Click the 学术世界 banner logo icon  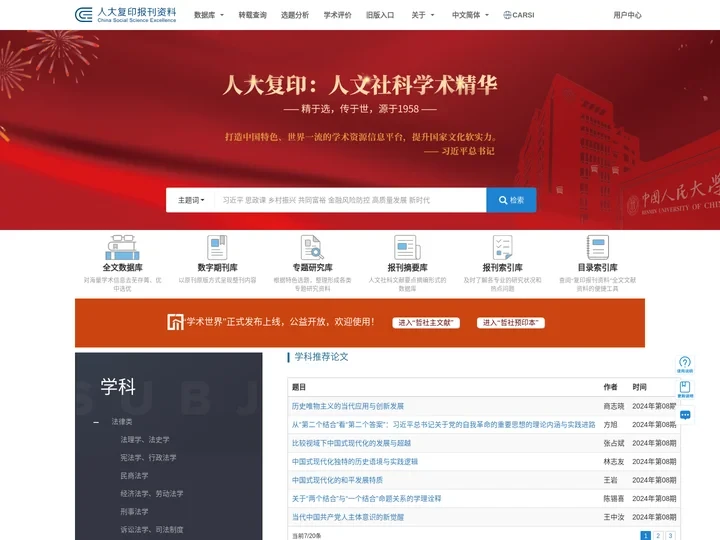tap(175, 322)
